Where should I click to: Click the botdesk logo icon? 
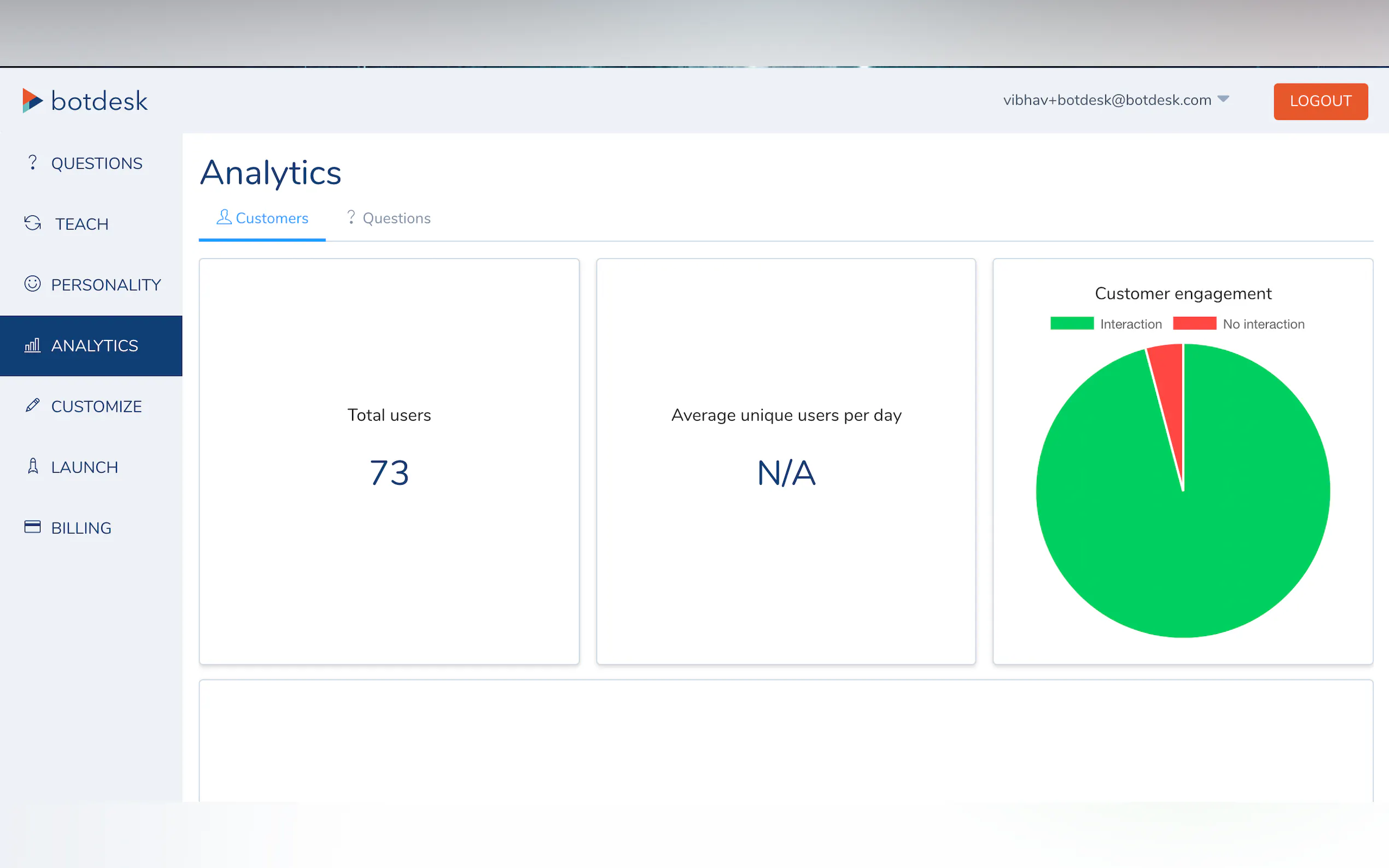[32, 101]
